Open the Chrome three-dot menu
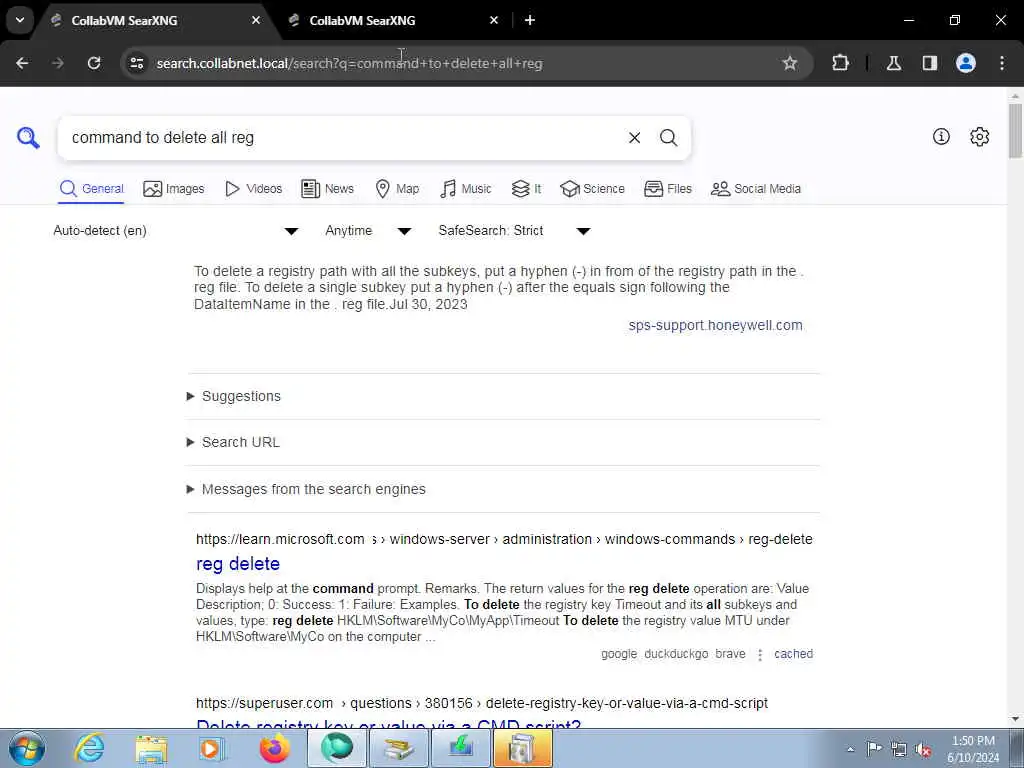The height and width of the screenshot is (768, 1024). [1002, 63]
